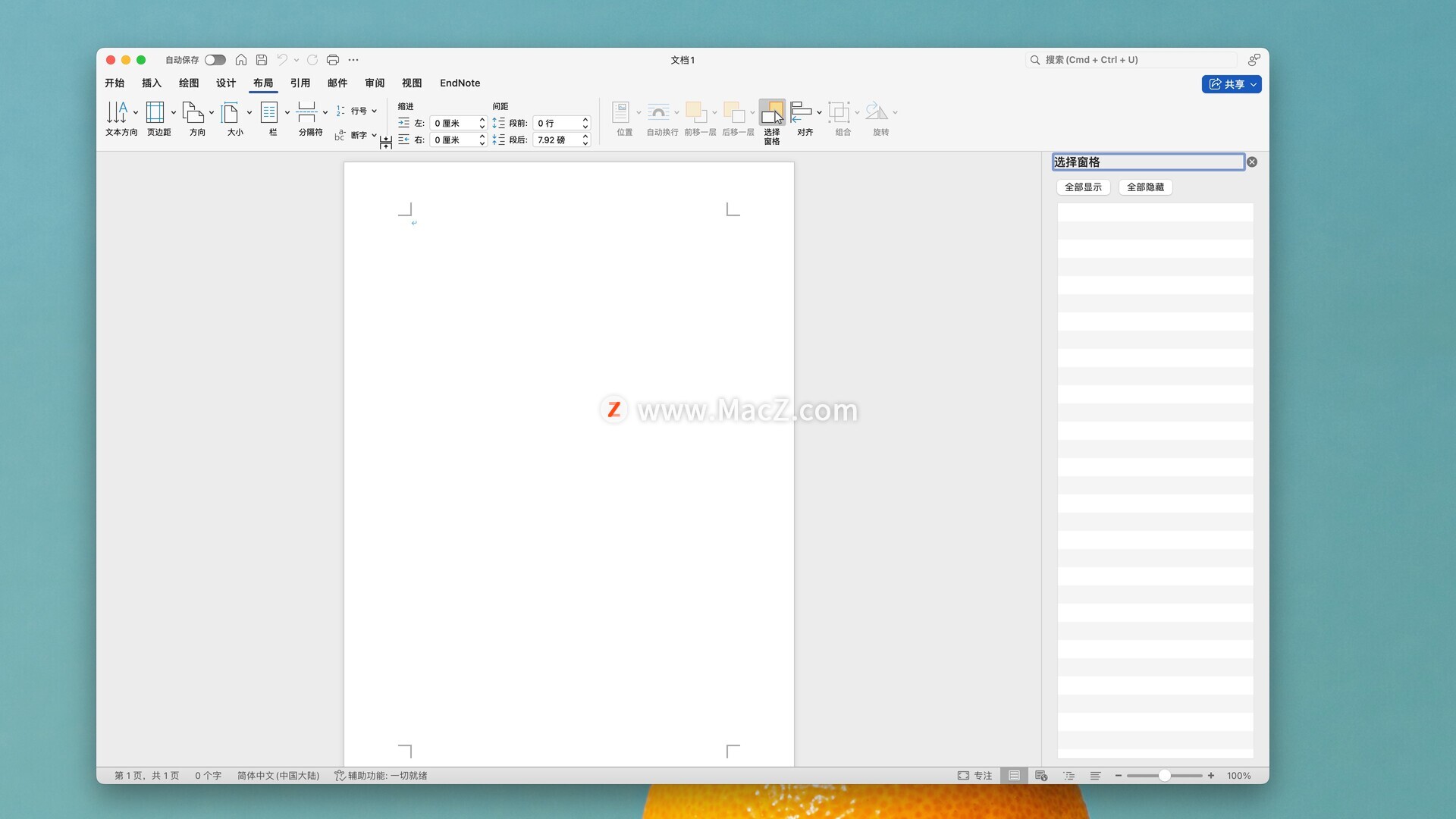Click the Save disk icon
This screenshot has width=1456, height=819.
click(262, 60)
